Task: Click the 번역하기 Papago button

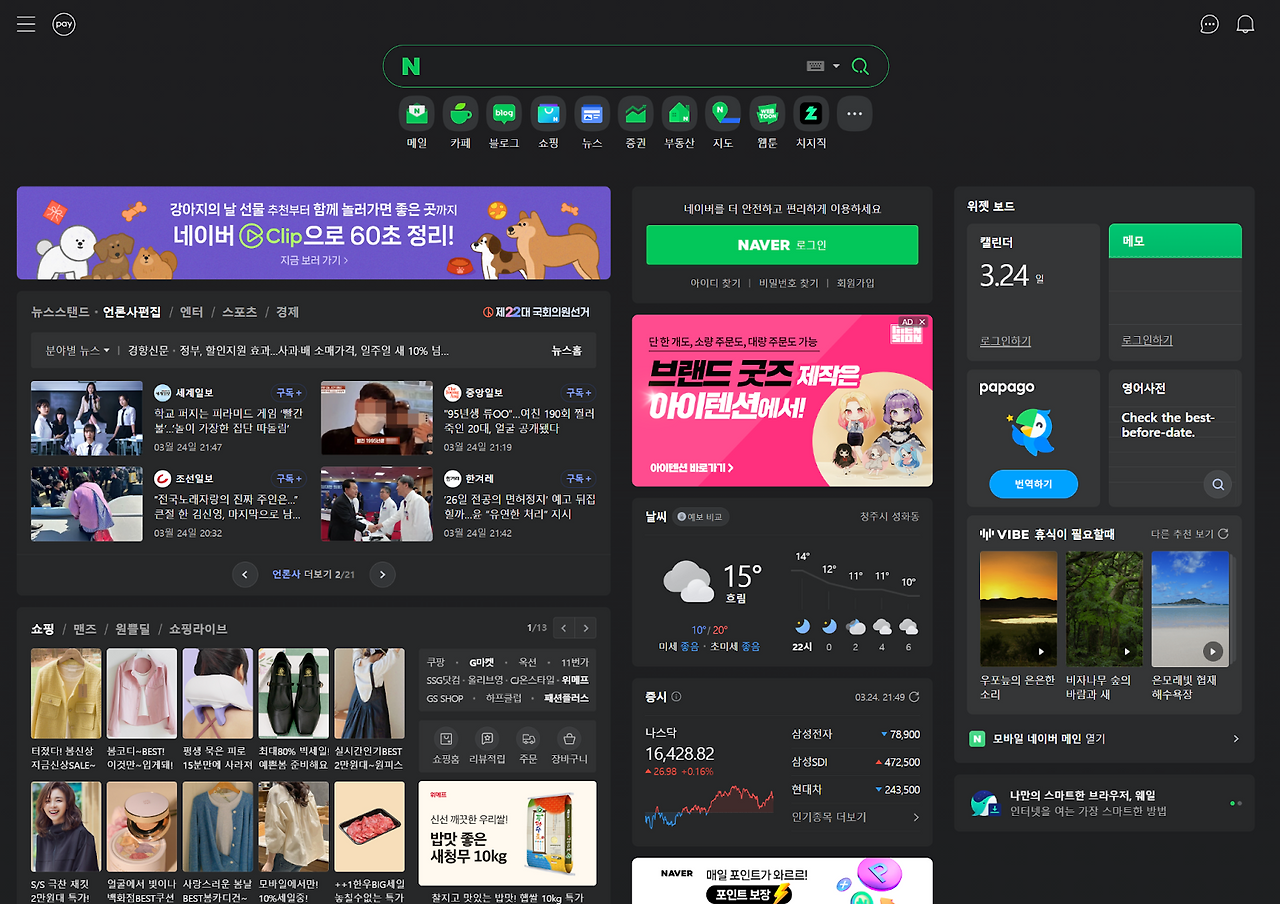Action: [x=1034, y=484]
